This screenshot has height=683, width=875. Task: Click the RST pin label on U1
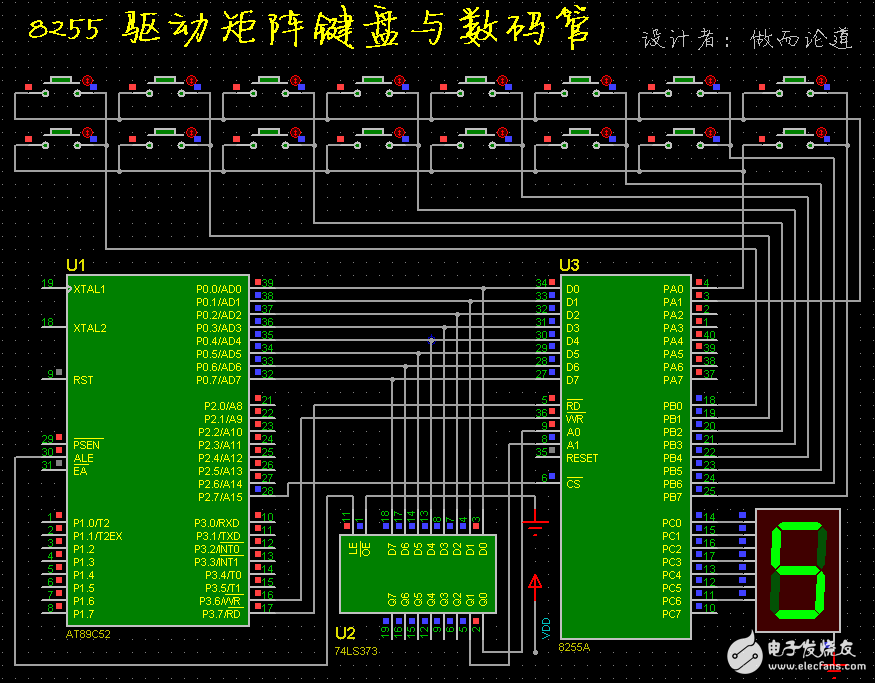83,380
